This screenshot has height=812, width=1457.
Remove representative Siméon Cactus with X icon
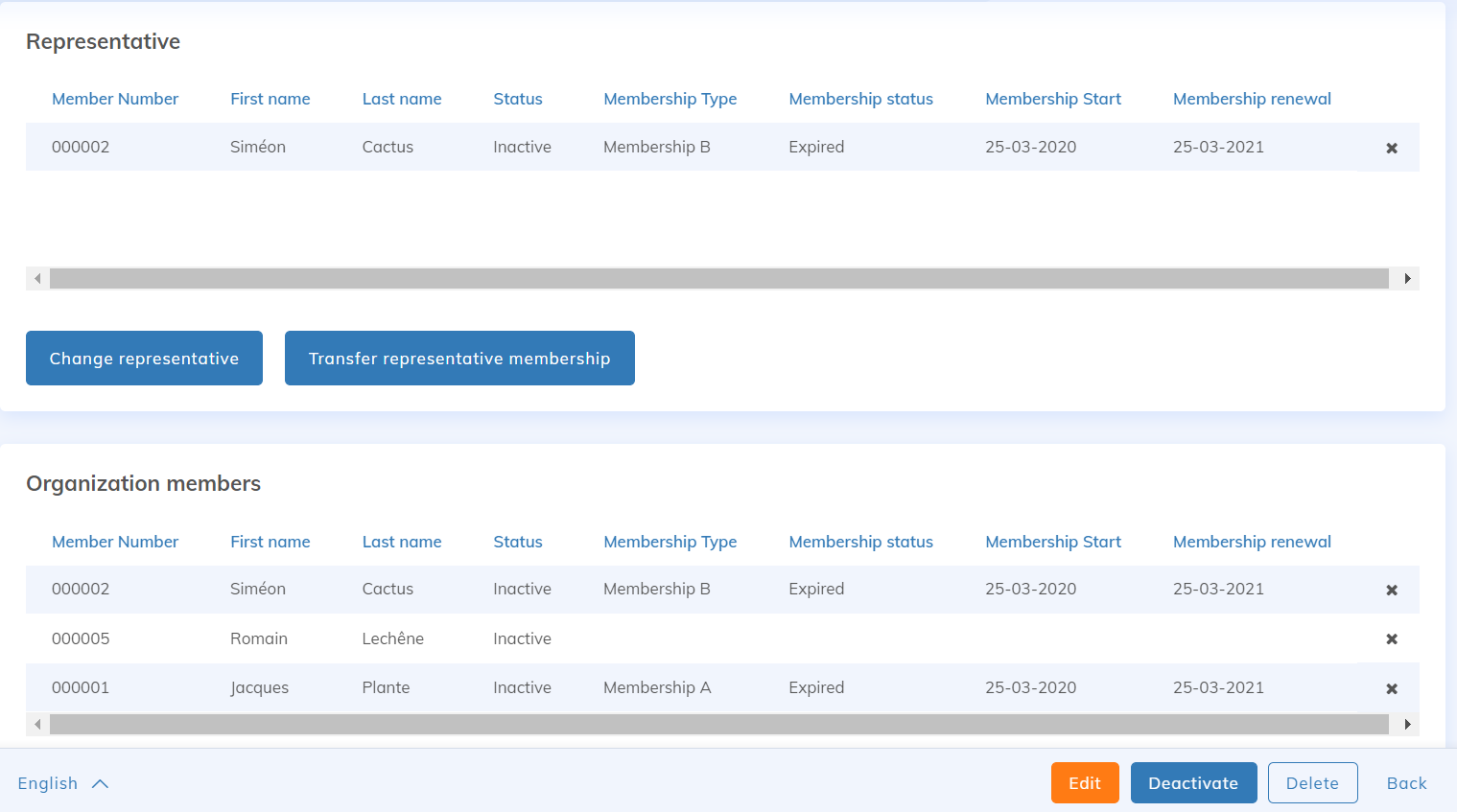1391,149
